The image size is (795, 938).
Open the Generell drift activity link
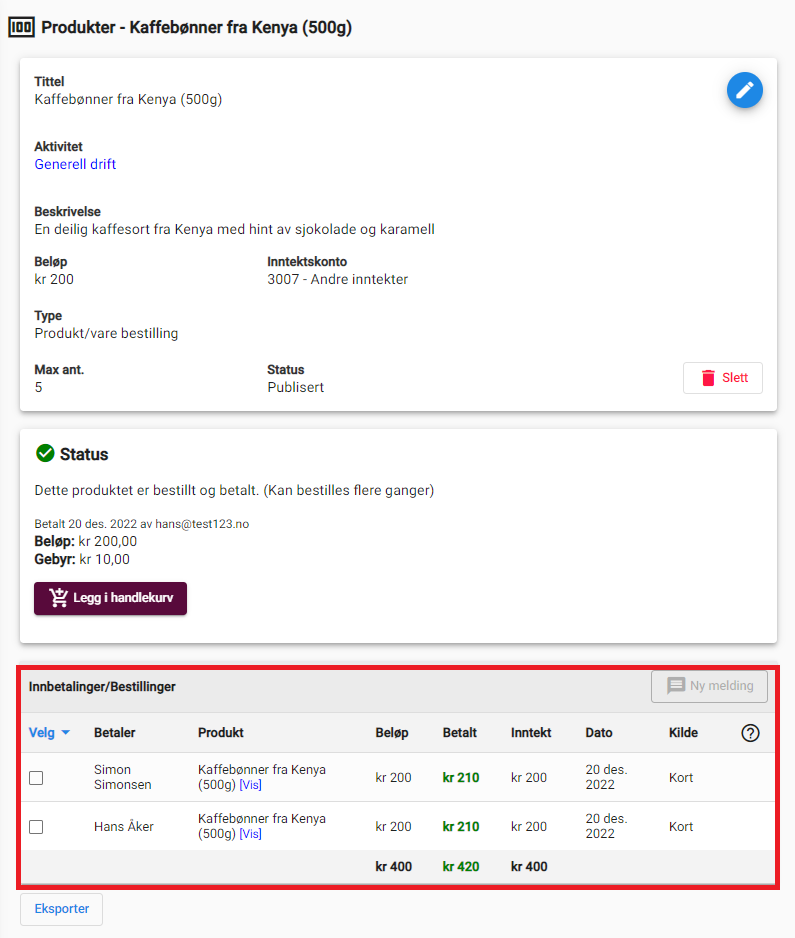[x=75, y=164]
